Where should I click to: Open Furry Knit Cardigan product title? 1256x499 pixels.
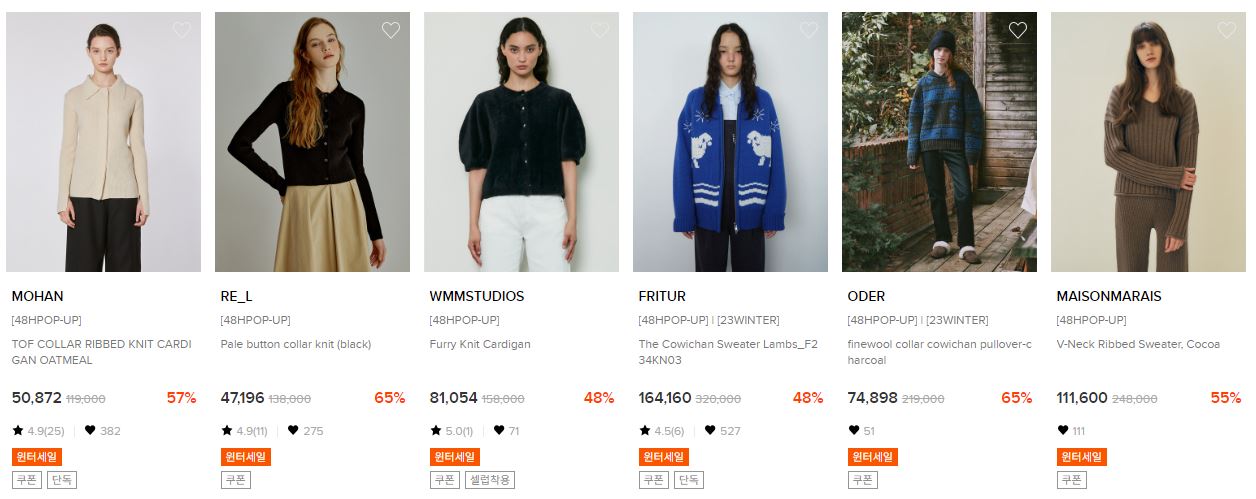coord(480,344)
